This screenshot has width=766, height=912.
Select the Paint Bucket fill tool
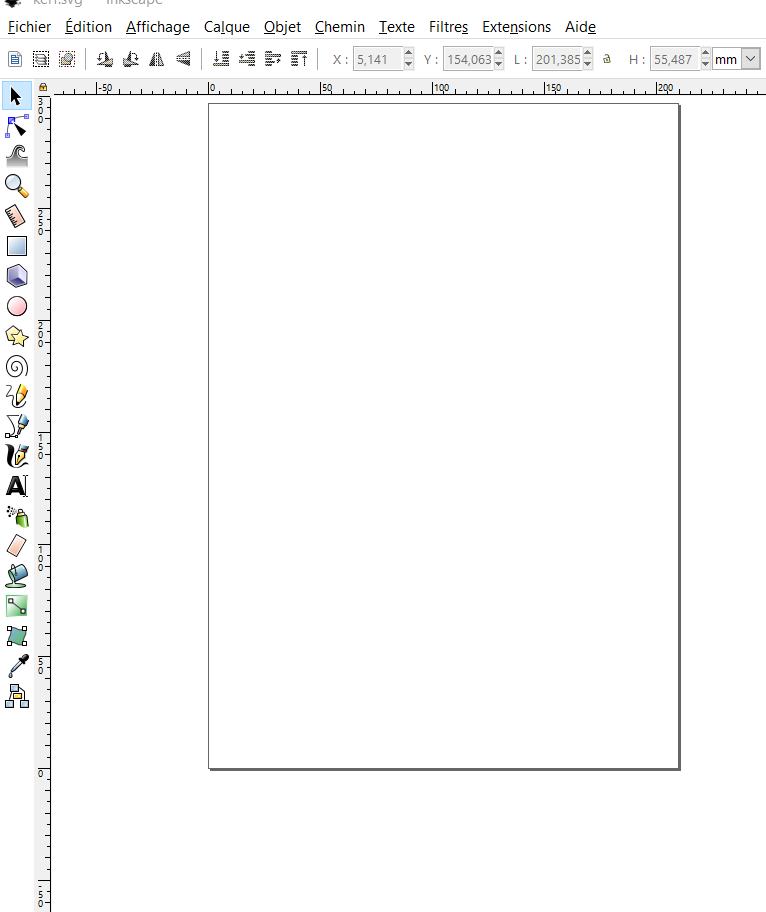tap(16, 576)
